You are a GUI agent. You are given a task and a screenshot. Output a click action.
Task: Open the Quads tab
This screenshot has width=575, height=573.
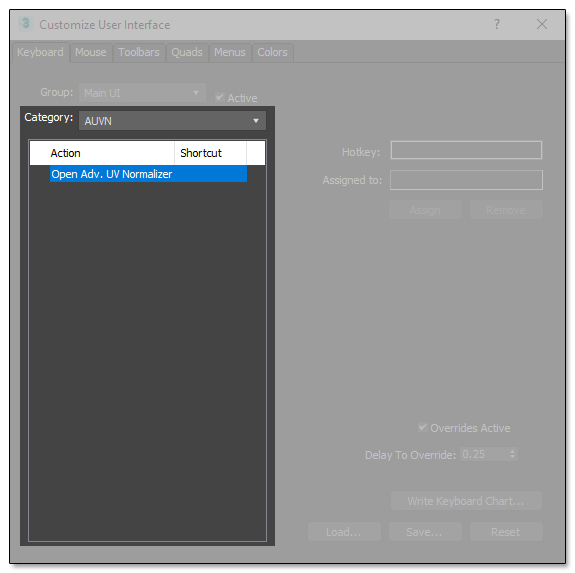(187, 52)
